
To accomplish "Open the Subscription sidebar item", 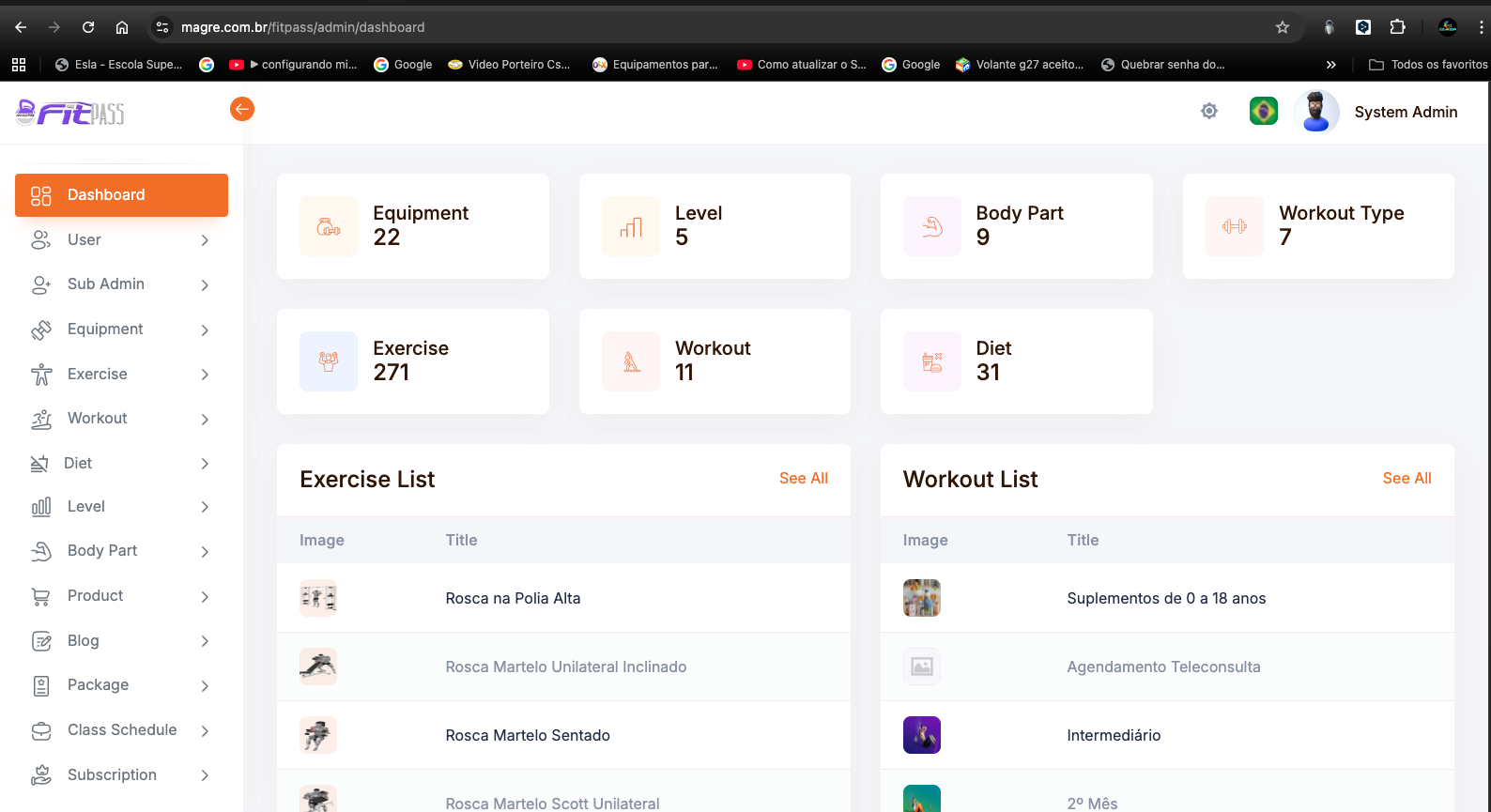I will pyautogui.click(x=112, y=774).
